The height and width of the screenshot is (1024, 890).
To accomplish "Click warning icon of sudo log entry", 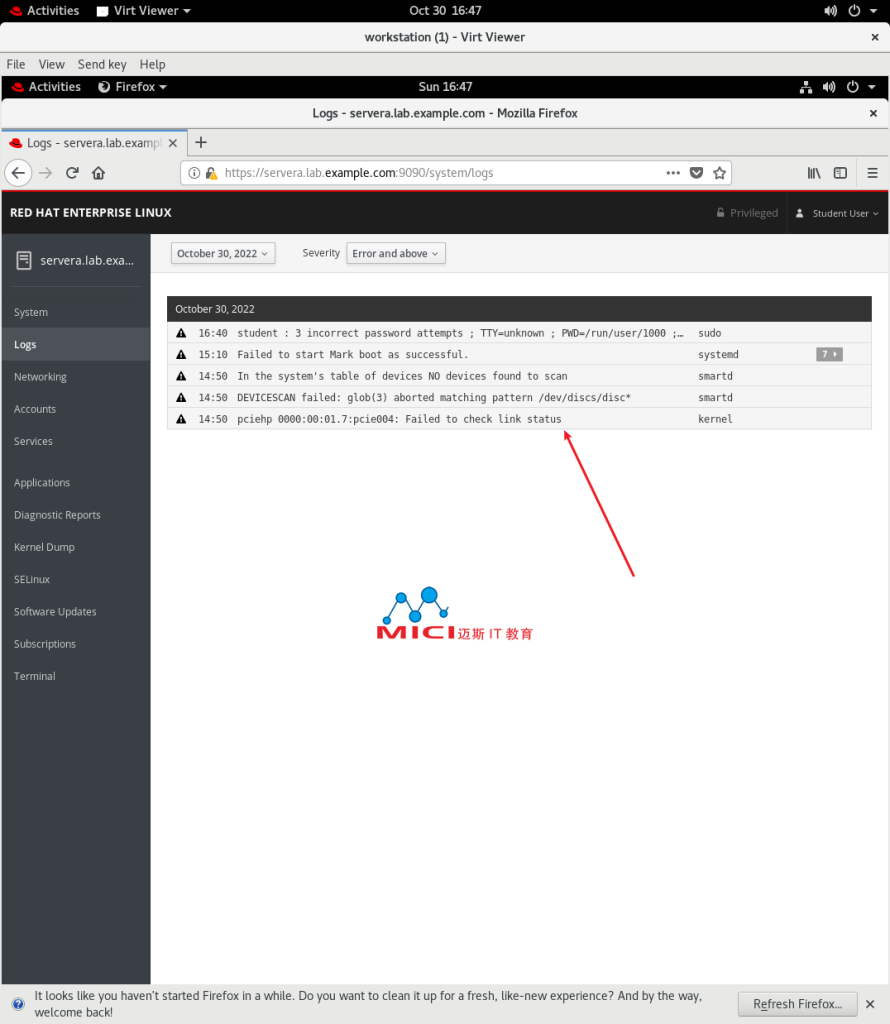I will pos(182,333).
